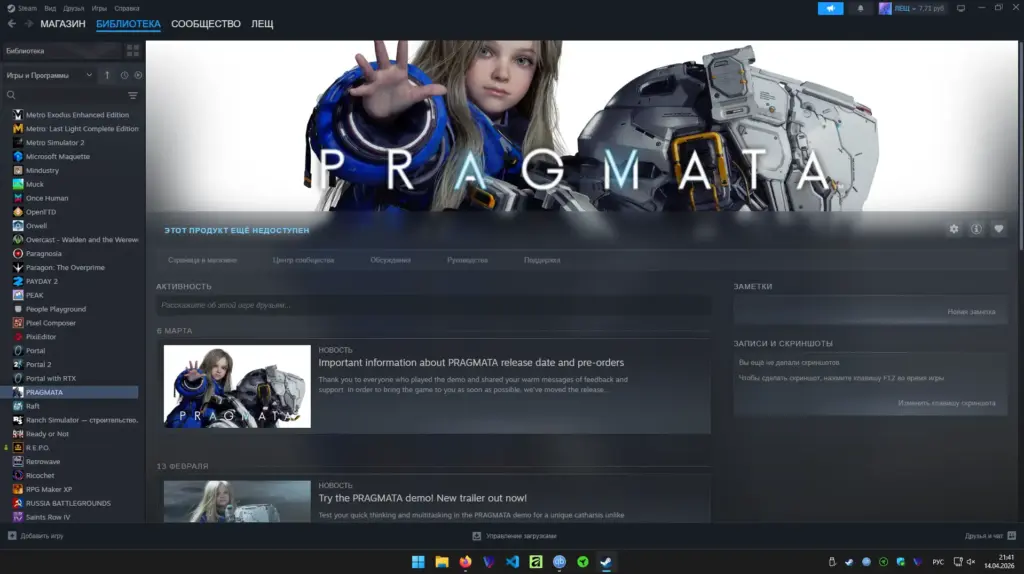Navigate back with the left arrow
The height and width of the screenshot is (574, 1024).
tap(13, 24)
